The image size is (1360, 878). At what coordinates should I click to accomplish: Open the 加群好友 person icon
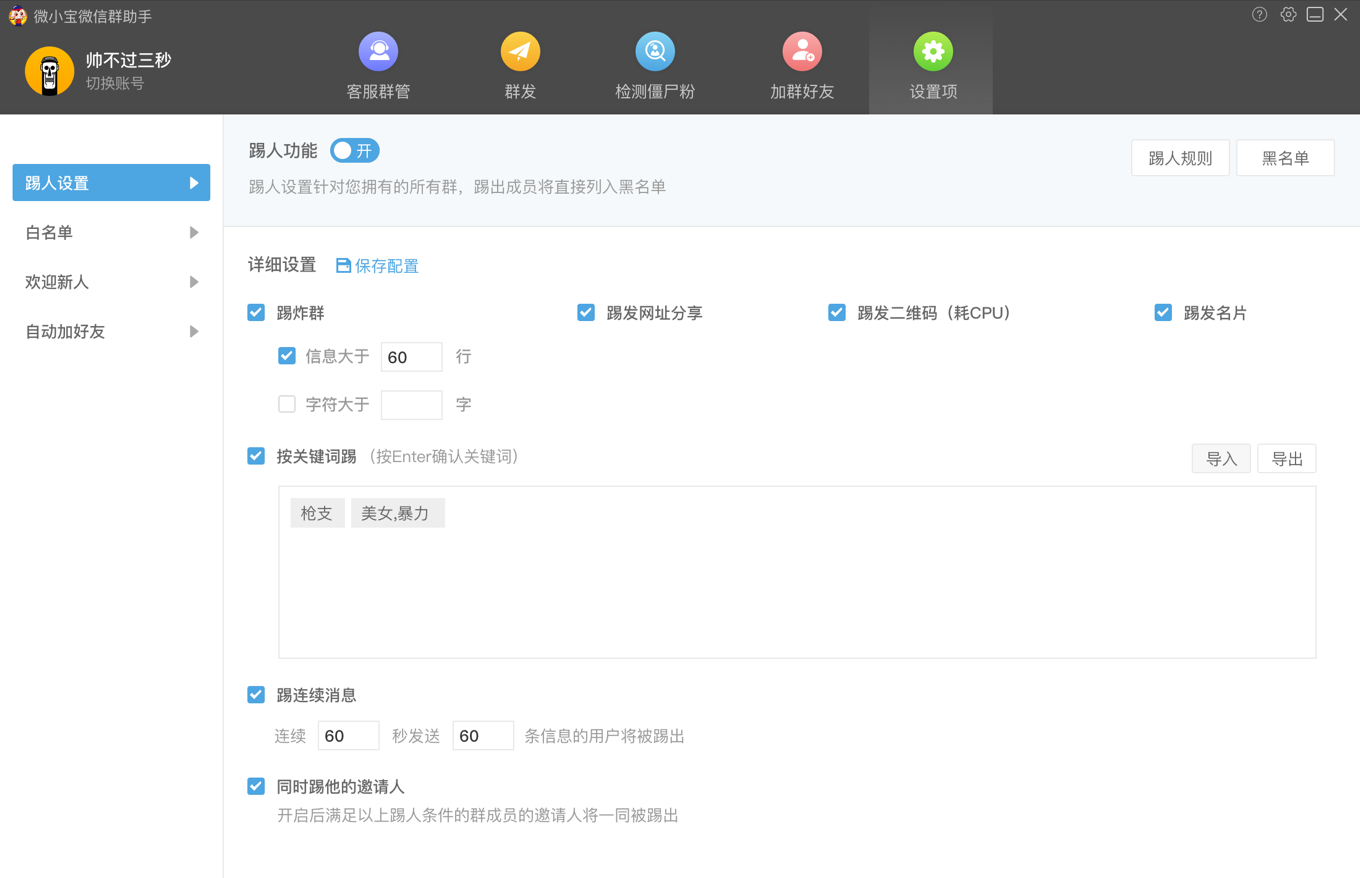802,51
